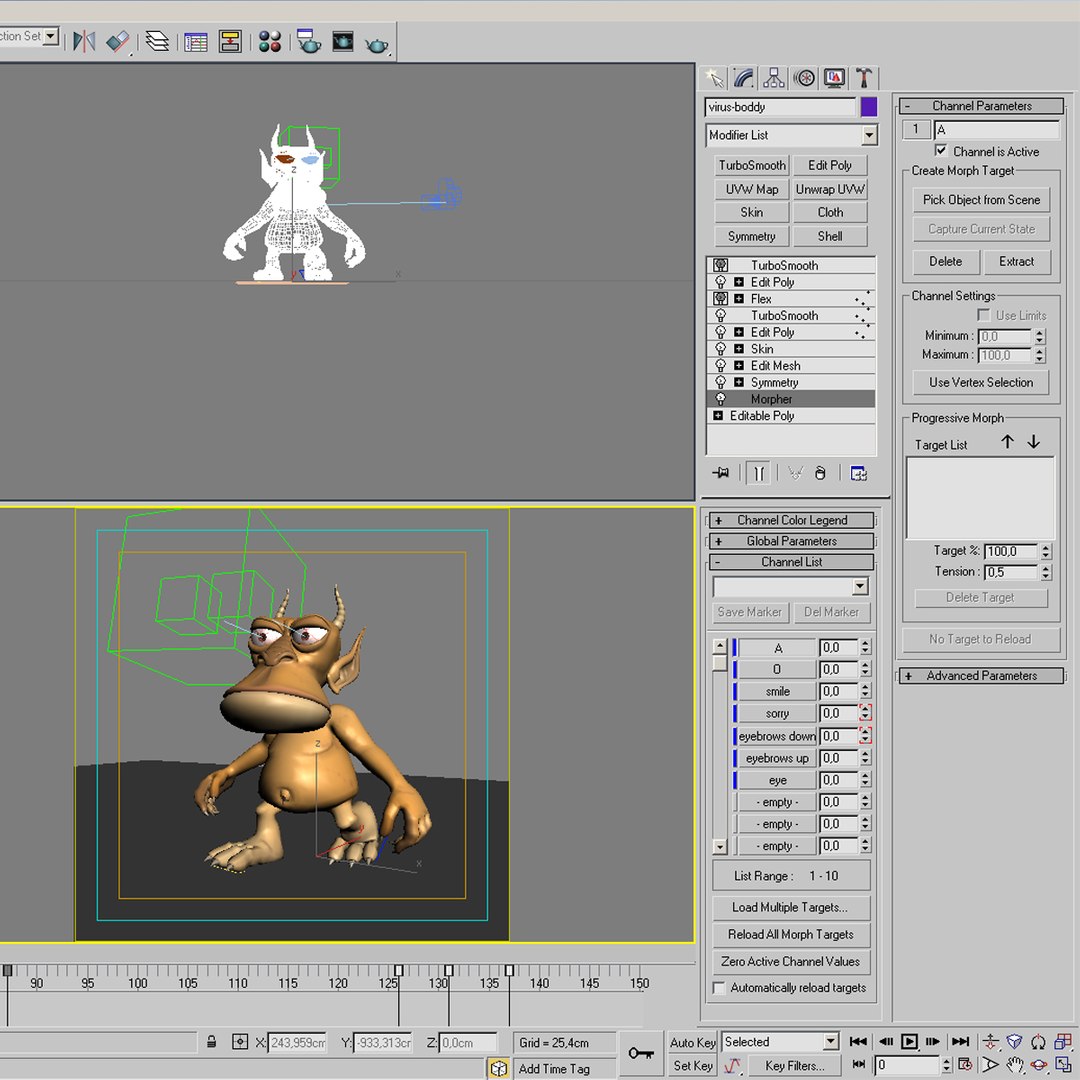1080x1080 pixels.
Task: Collapse the Channel List rollout
Action: click(x=791, y=561)
